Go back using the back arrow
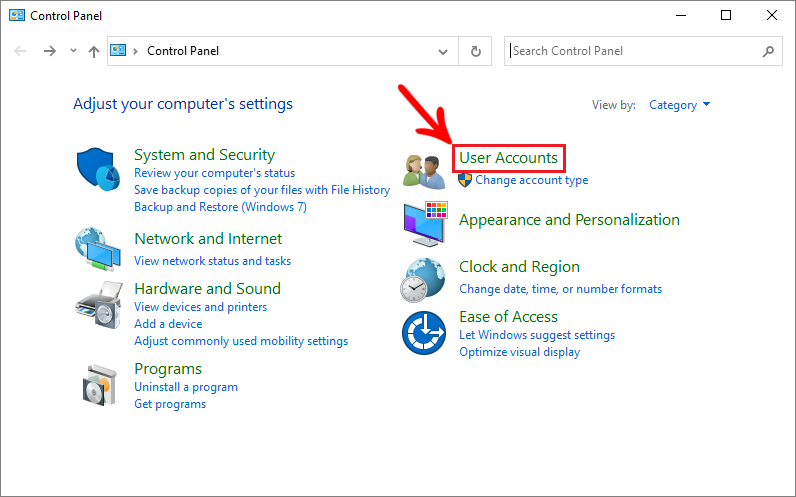 [20, 51]
